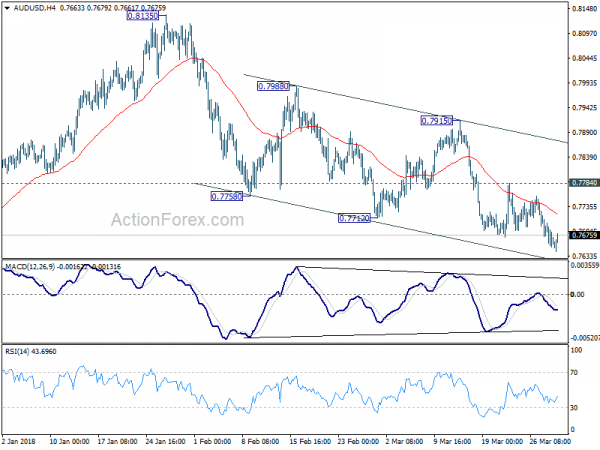Click the 10 Jan 00:00 date label
The height and width of the screenshot is (450, 600).
click(70, 441)
